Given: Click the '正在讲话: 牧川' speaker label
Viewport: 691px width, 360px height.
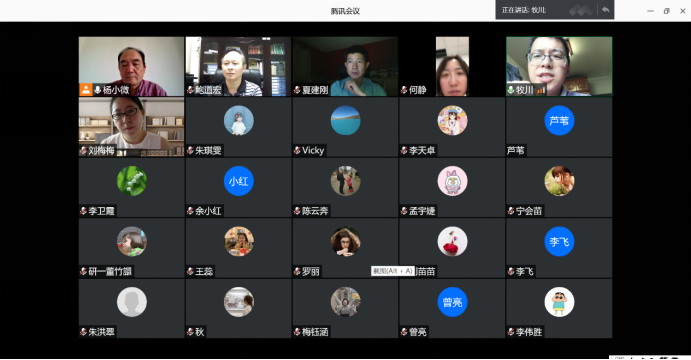Looking at the screenshot, I should (524, 10).
